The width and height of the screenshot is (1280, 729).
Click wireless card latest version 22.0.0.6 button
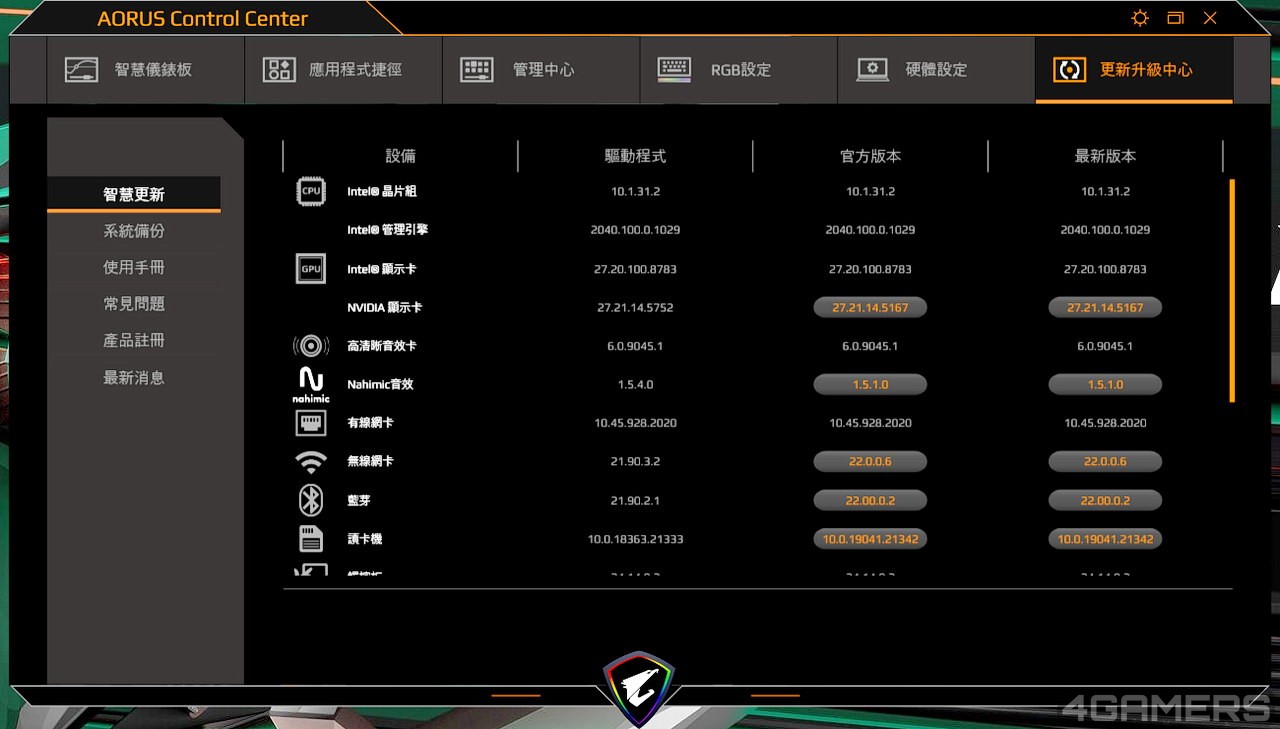coord(1105,462)
